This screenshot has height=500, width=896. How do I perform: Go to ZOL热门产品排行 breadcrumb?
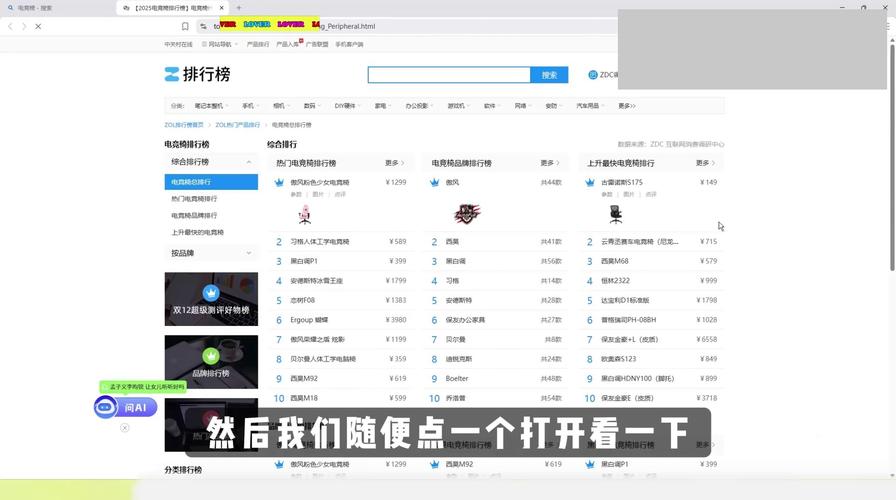click(237, 125)
